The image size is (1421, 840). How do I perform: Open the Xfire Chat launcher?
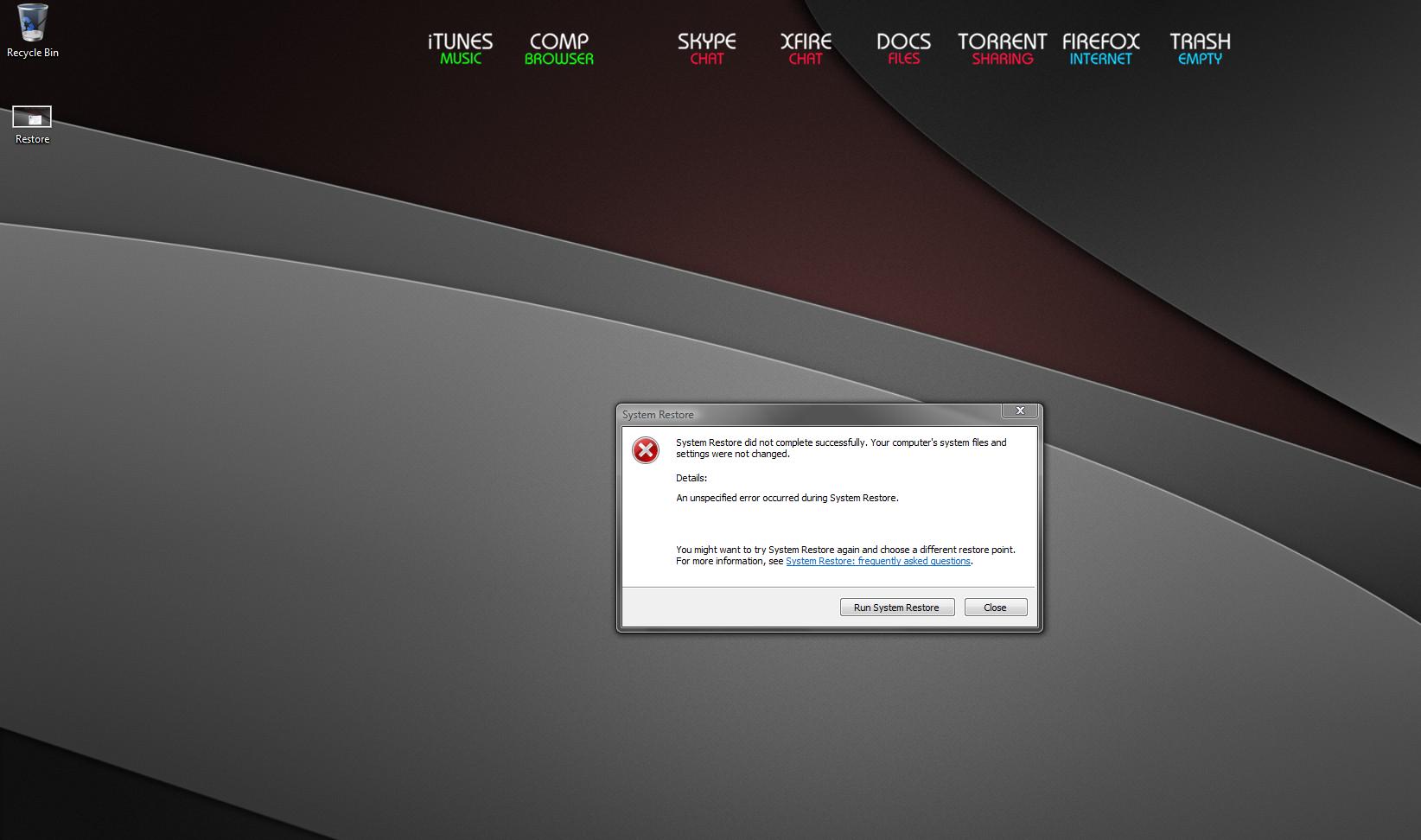tap(806, 49)
